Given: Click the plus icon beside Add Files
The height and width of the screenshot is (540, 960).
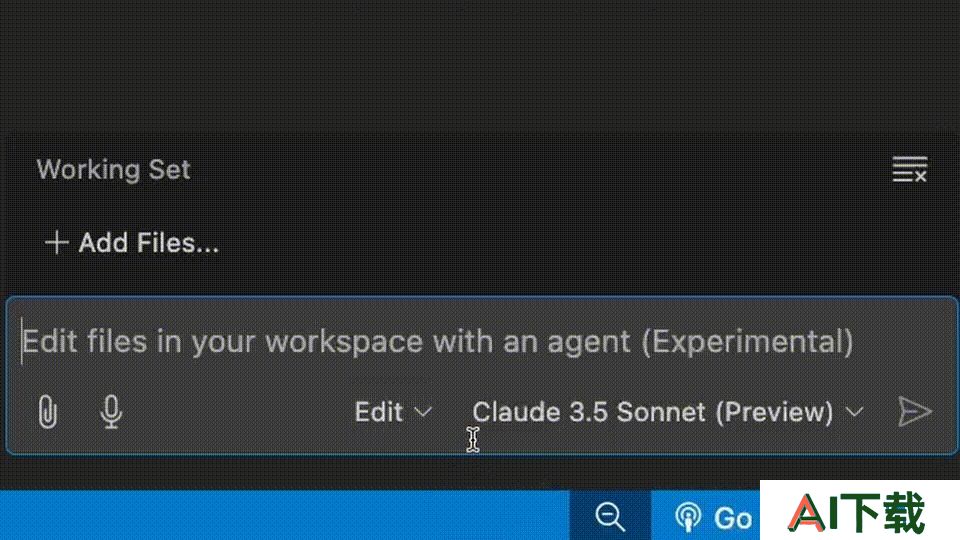Looking at the screenshot, I should (x=56, y=242).
